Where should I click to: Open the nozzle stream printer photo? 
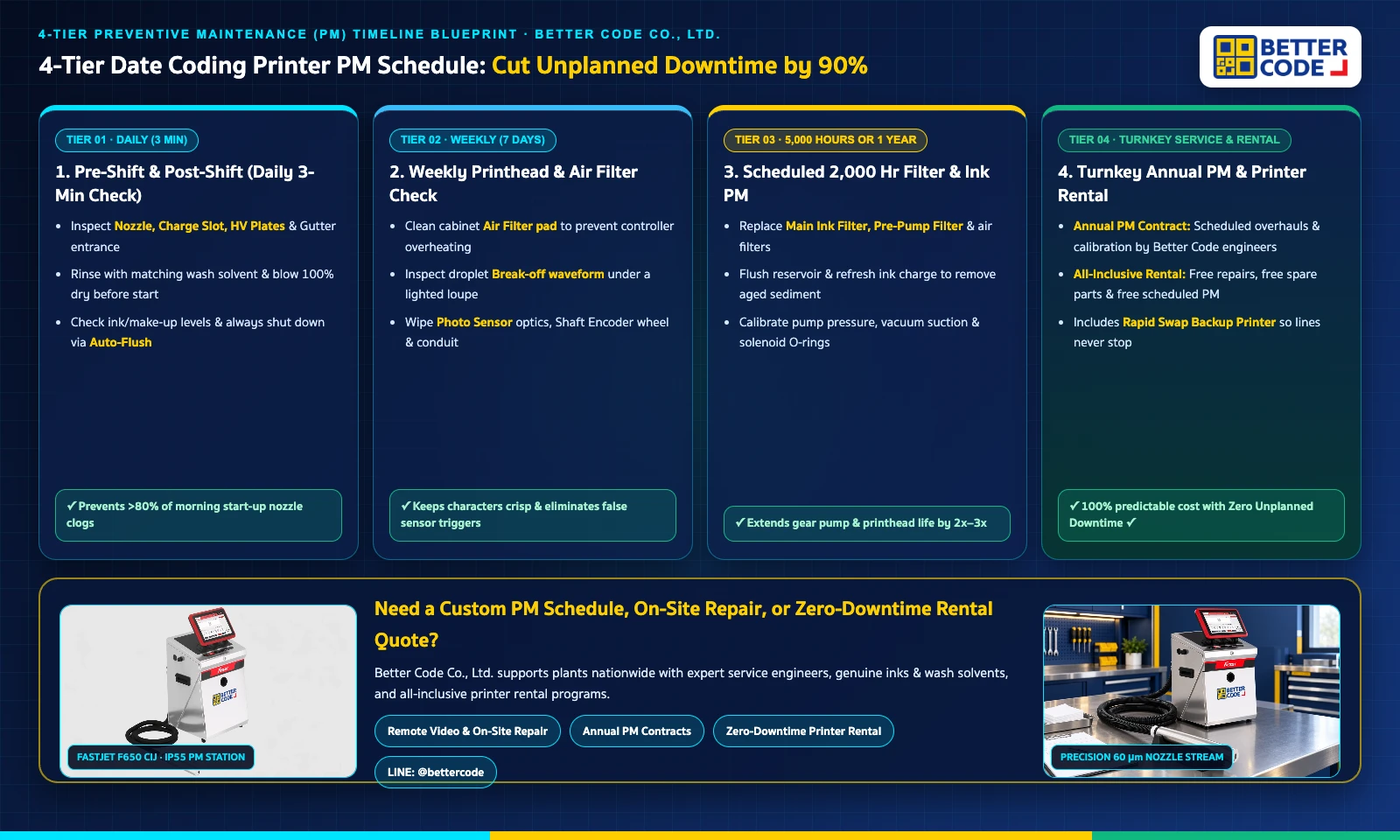(1192, 690)
